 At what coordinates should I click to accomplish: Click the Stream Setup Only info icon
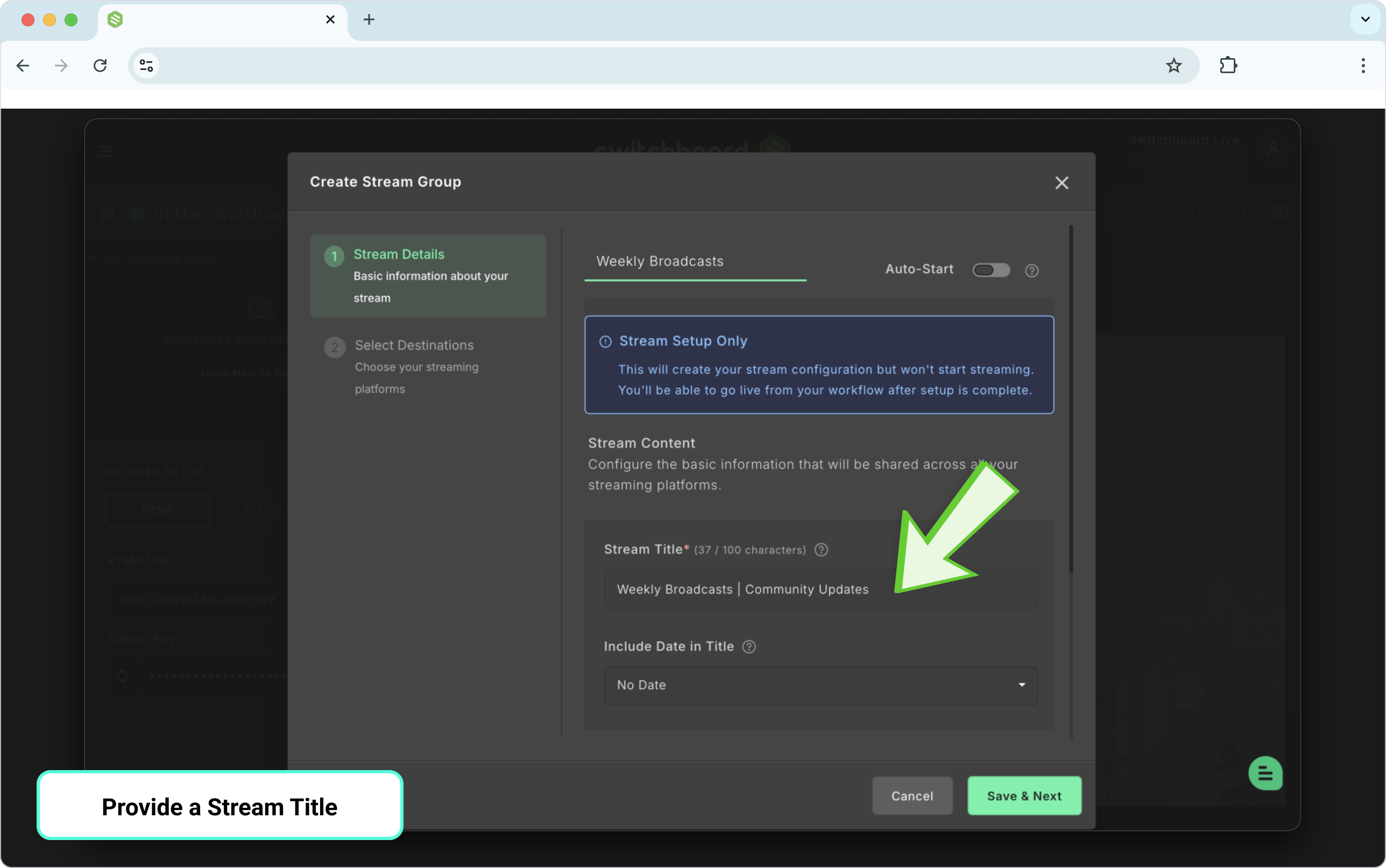click(x=605, y=341)
